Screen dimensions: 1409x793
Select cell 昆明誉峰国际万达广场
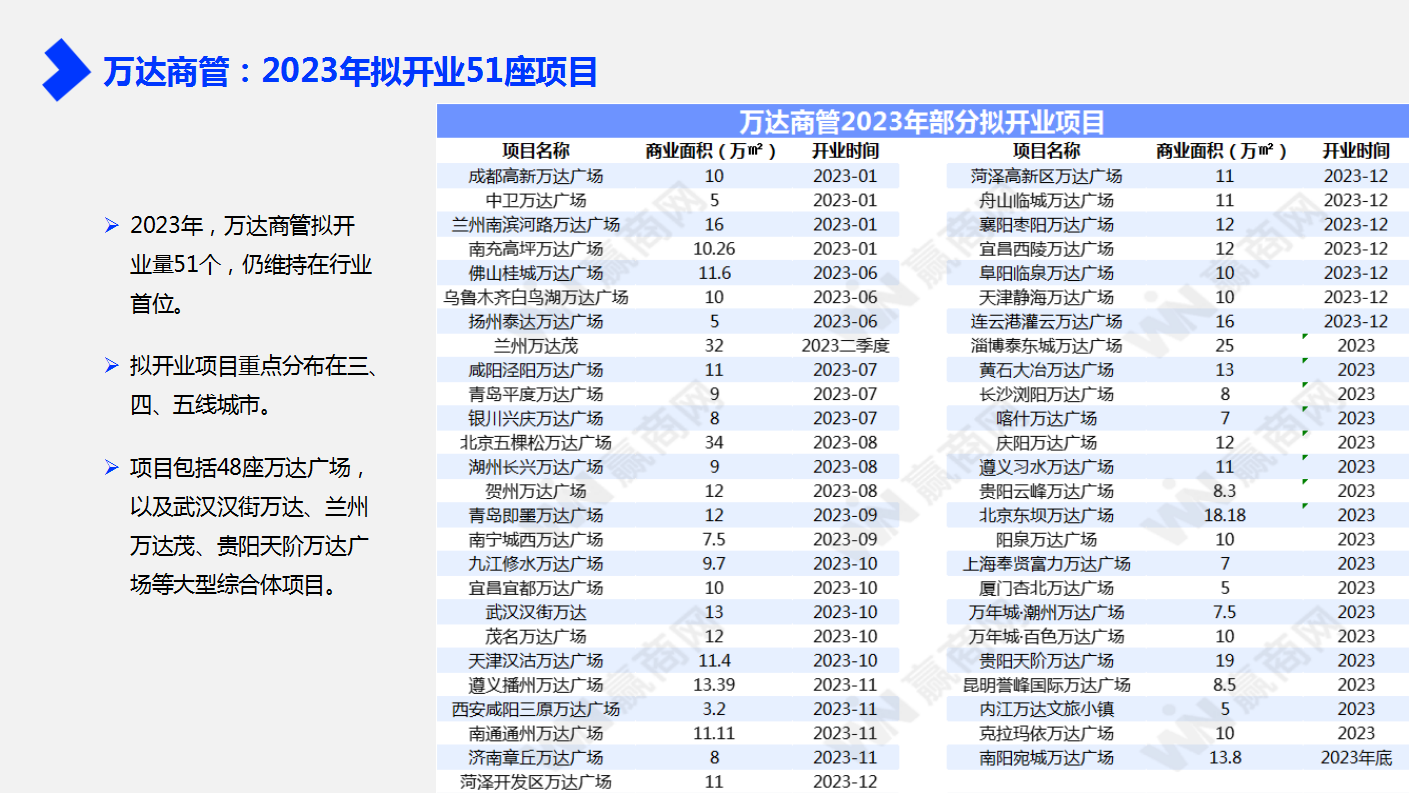(x=1046, y=685)
